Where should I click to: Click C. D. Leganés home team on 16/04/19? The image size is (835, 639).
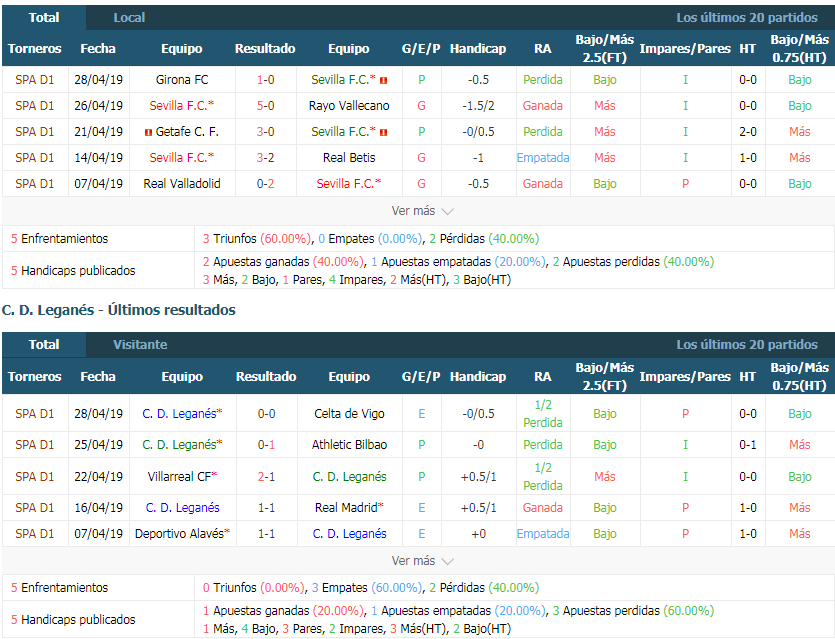pos(182,507)
